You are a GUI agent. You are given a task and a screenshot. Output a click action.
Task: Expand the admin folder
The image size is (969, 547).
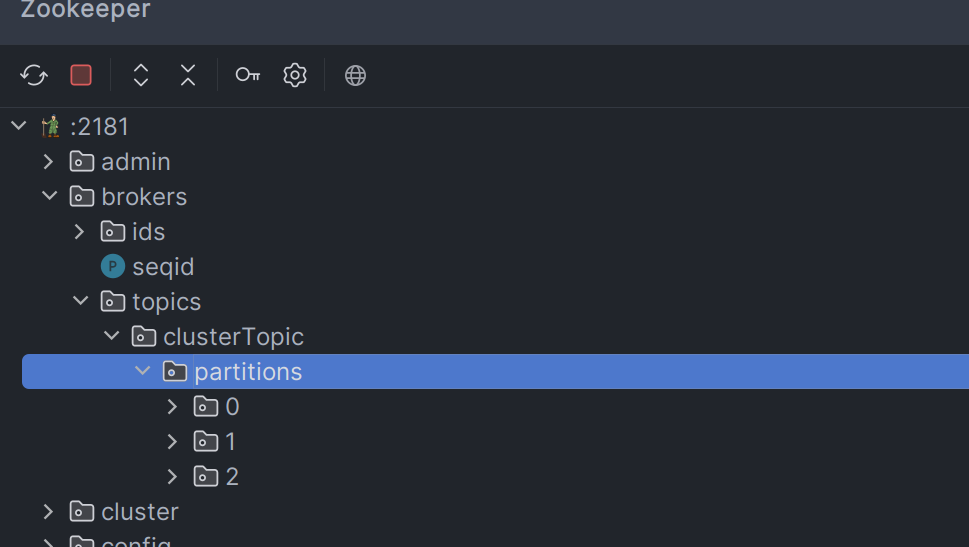pos(48,161)
